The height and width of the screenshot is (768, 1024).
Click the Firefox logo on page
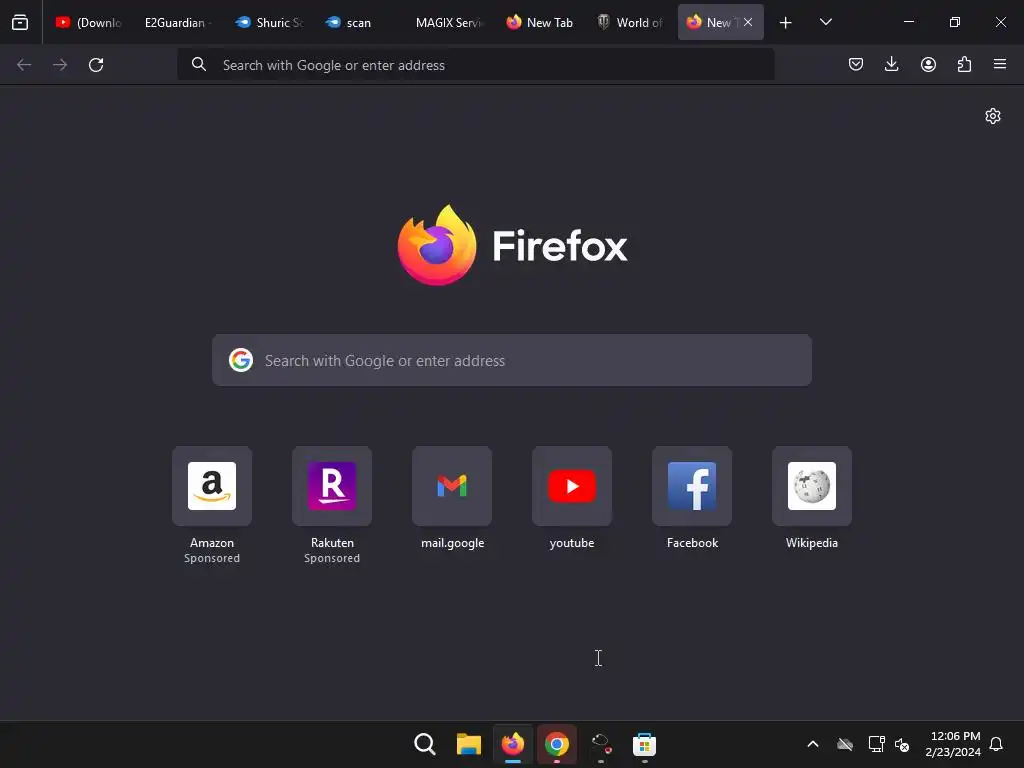click(x=437, y=245)
